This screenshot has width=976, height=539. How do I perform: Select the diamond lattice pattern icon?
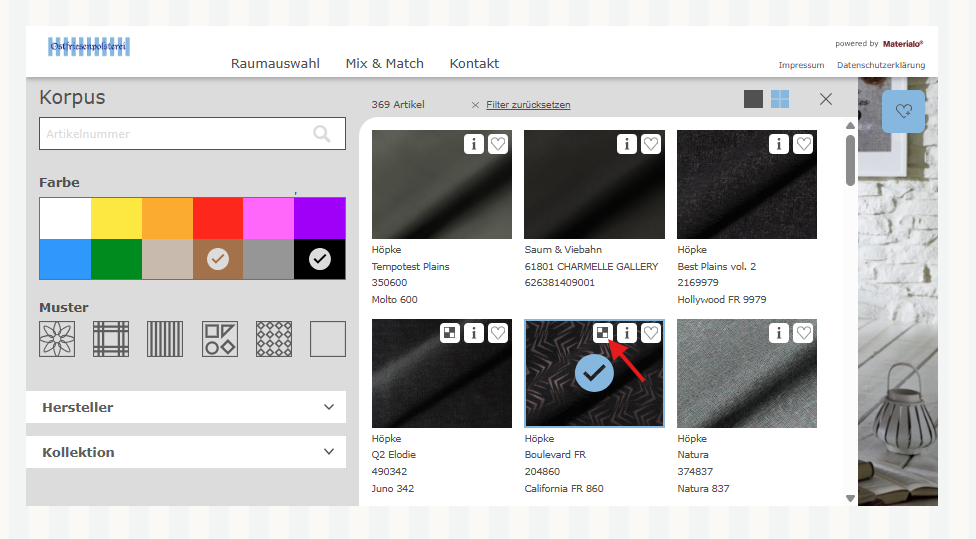(x=274, y=339)
